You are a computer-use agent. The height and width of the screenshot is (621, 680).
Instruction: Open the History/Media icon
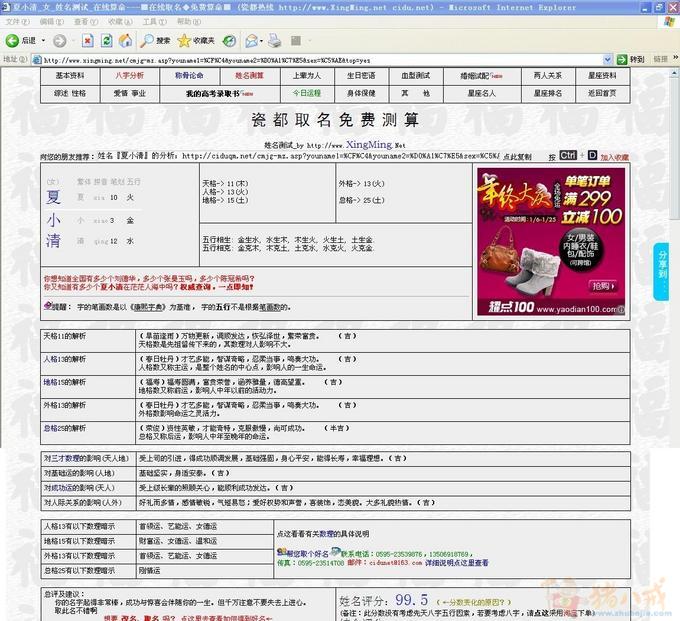[x=229, y=41]
